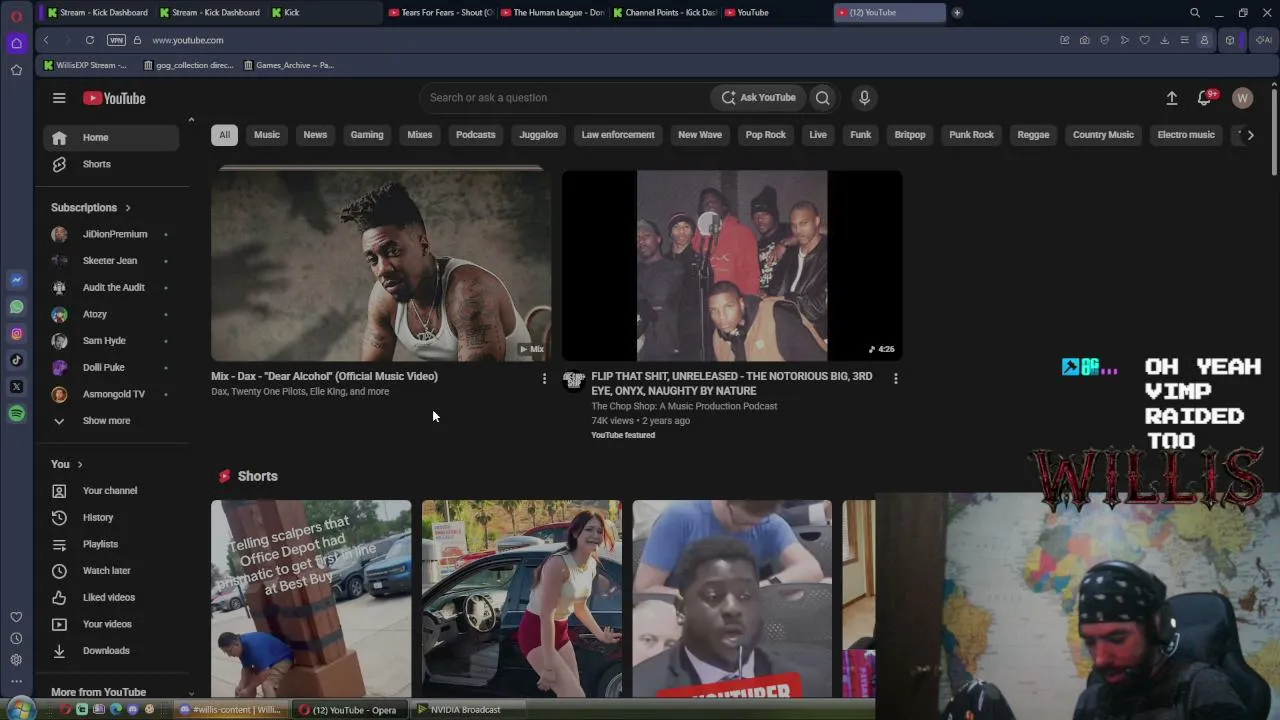
Task: Open the Opera toolbar downloads icon
Action: point(1165,40)
